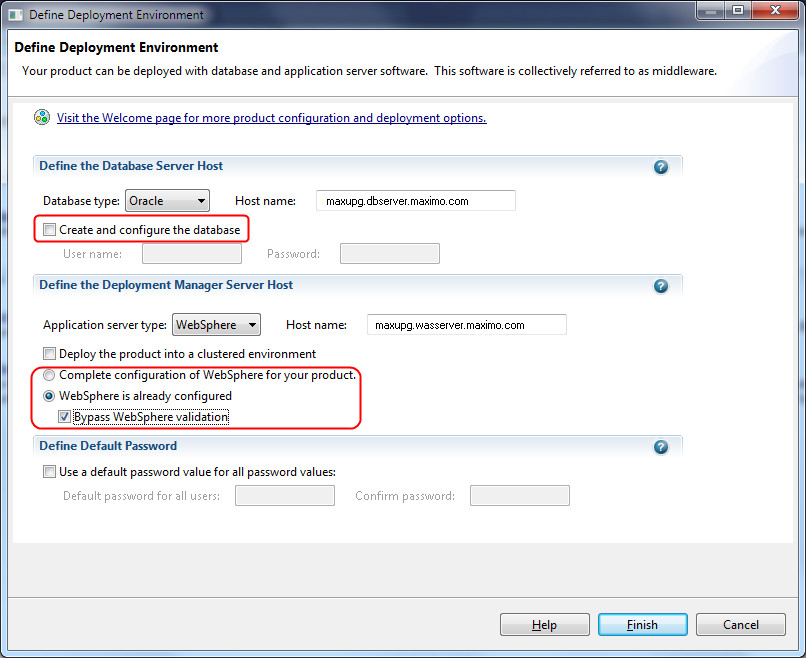
Task: Click the database User name field
Action: tap(192, 254)
